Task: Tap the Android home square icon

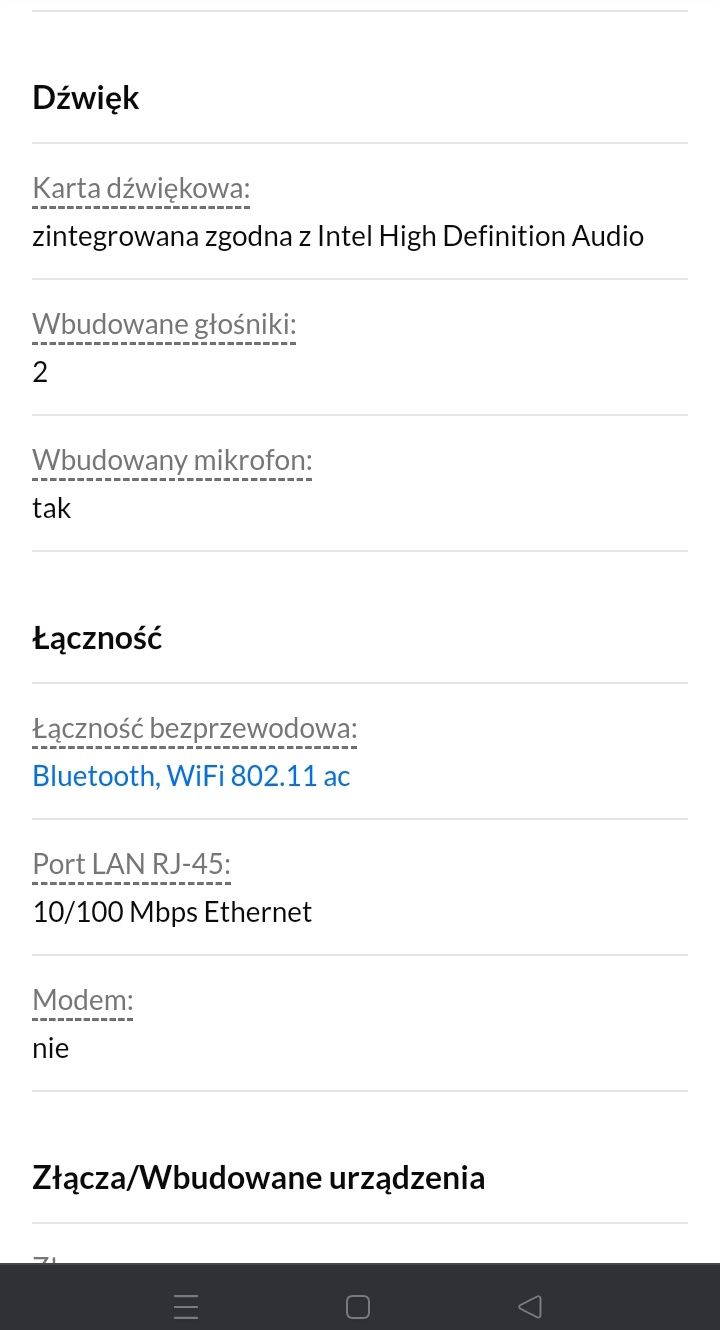Action: tap(358, 1306)
